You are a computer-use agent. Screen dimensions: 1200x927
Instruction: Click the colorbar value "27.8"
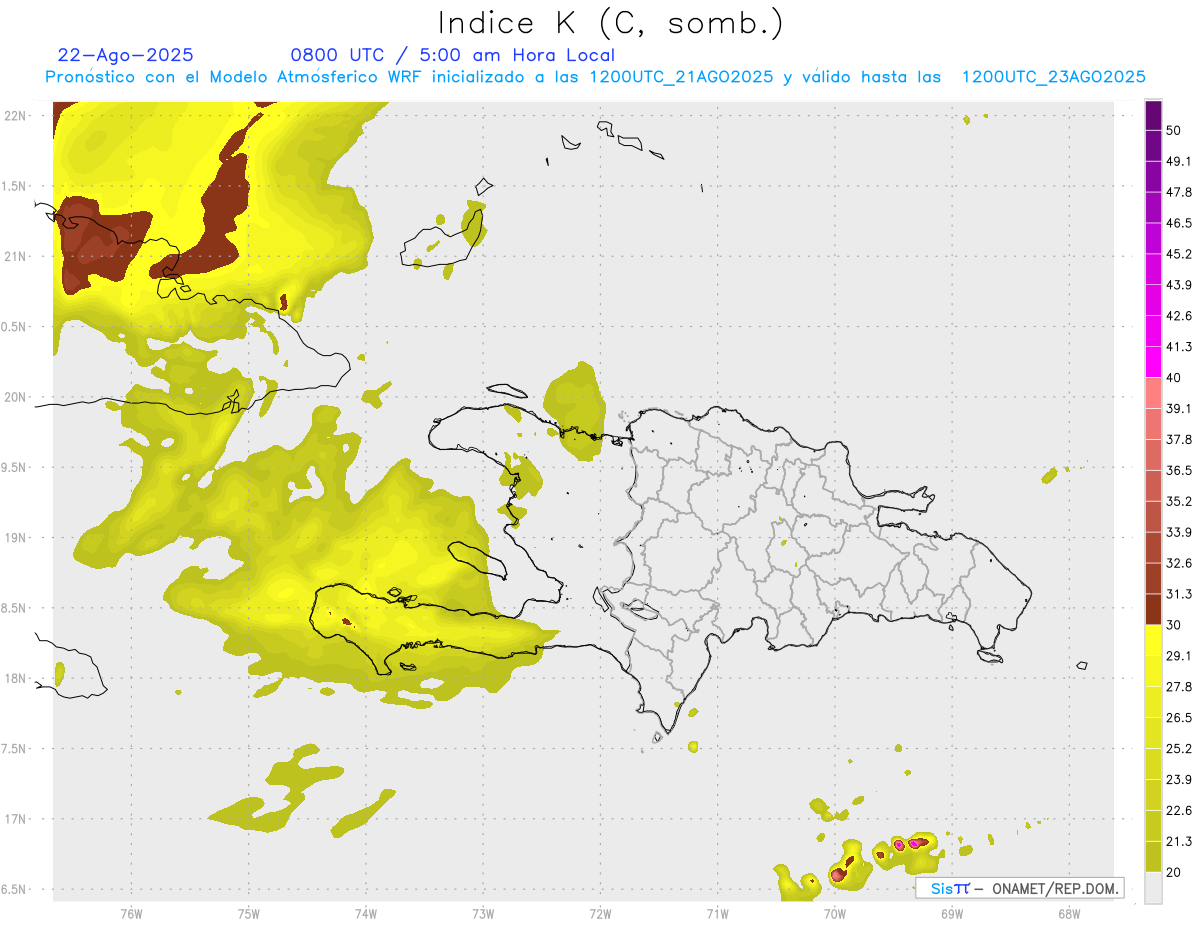point(1179,687)
